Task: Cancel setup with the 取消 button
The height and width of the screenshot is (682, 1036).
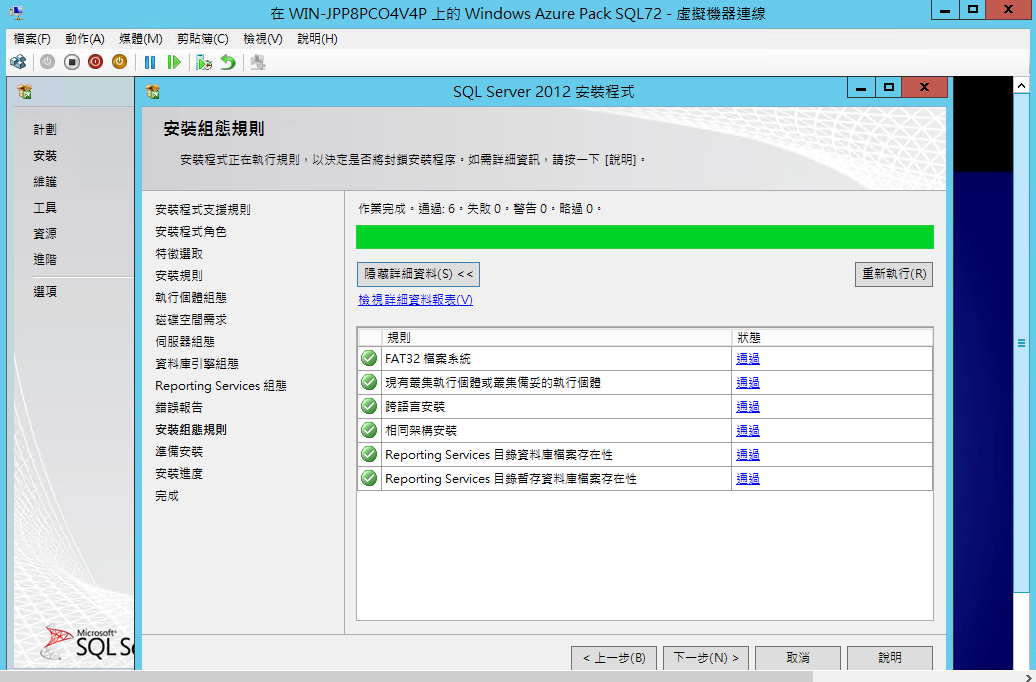Action: (x=797, y=658)
